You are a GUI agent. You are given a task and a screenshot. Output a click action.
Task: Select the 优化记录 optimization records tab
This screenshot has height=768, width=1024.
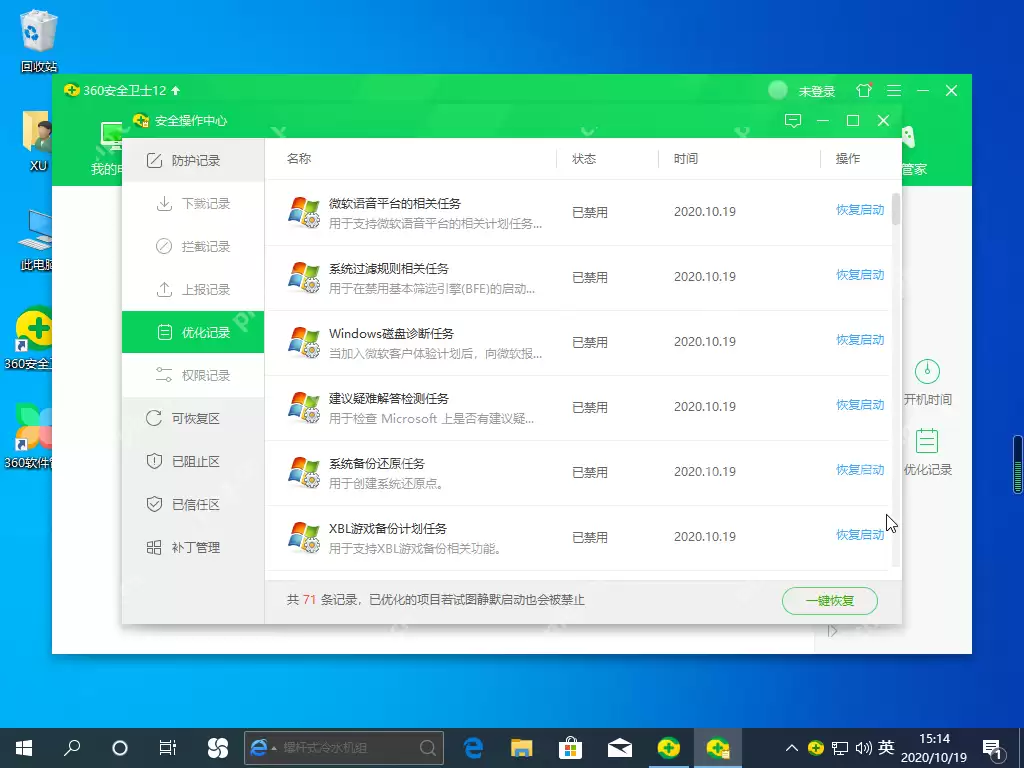coord(194,333)
